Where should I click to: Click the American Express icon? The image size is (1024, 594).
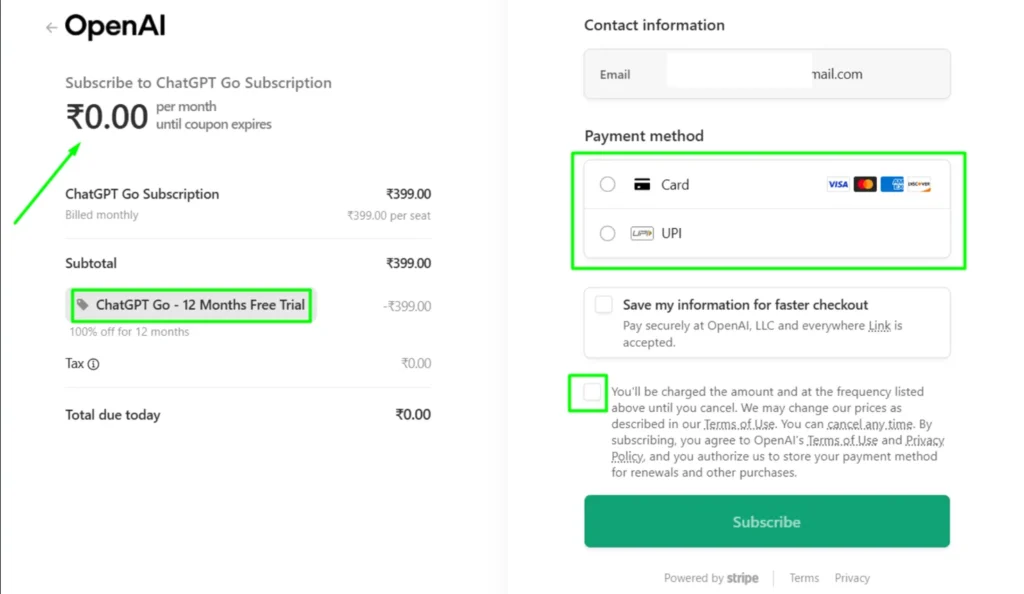click(x=892, y=184)
